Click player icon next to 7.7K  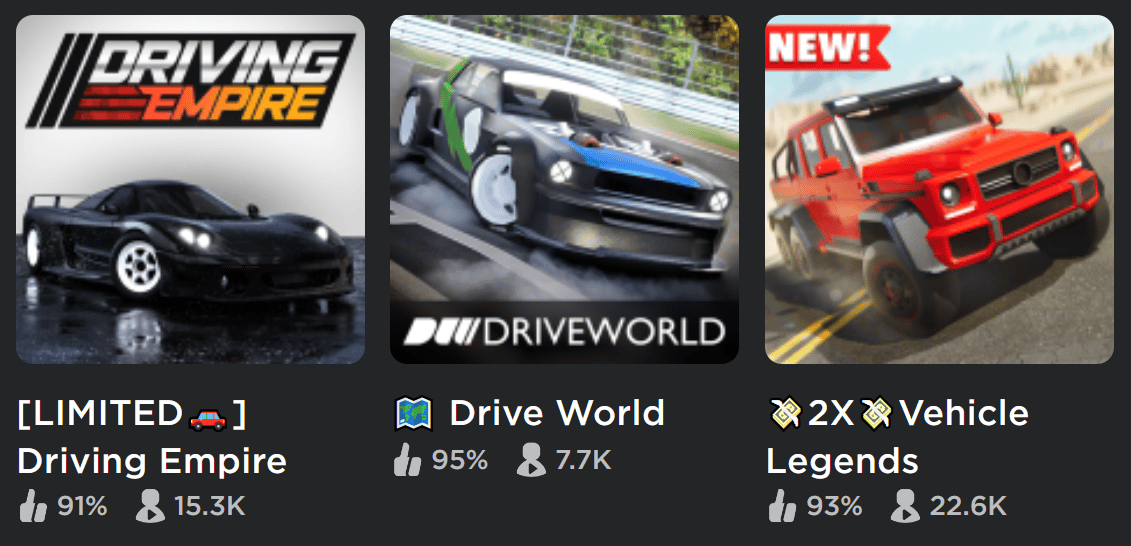click(x=532, y=460)
